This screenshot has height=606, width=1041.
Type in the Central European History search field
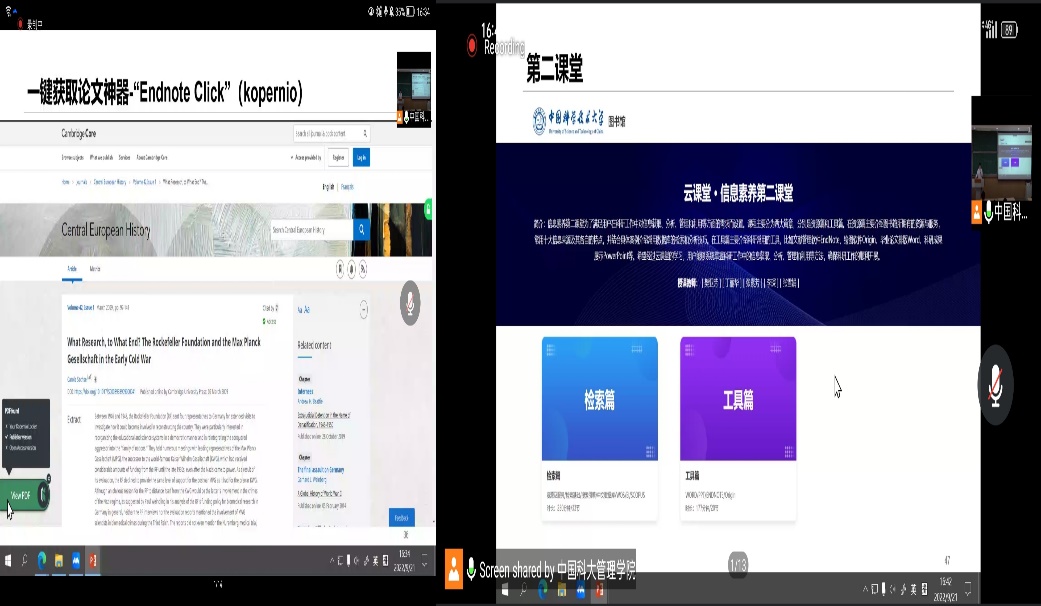310,230
